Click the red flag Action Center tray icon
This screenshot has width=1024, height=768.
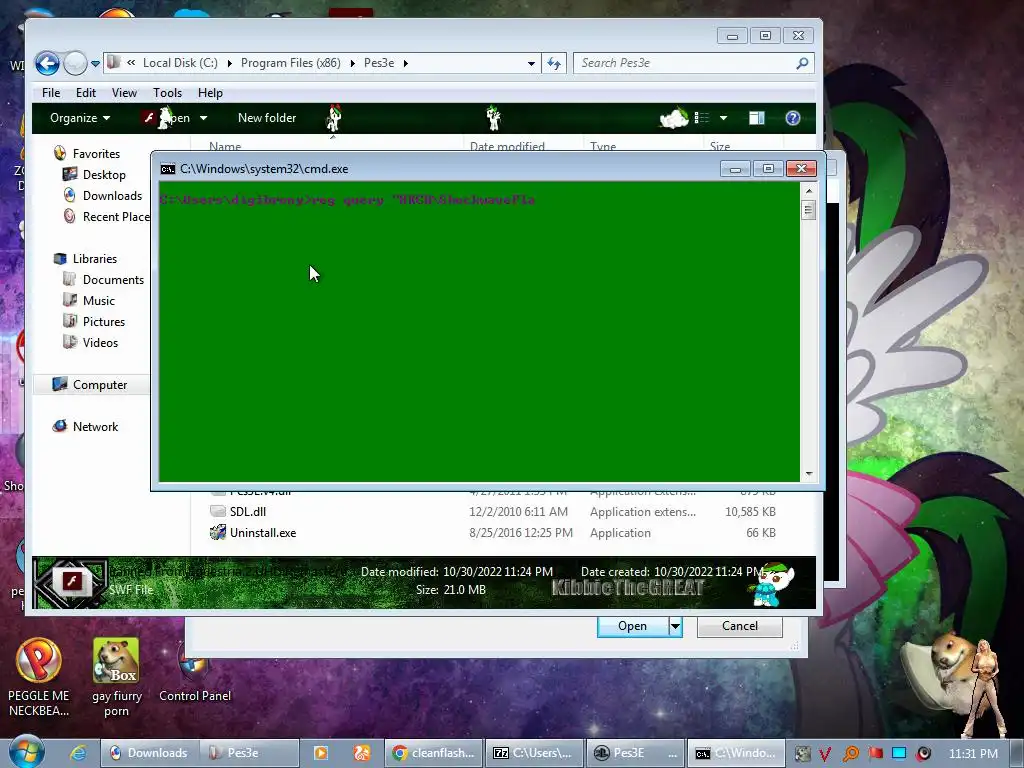click(876, 754)
